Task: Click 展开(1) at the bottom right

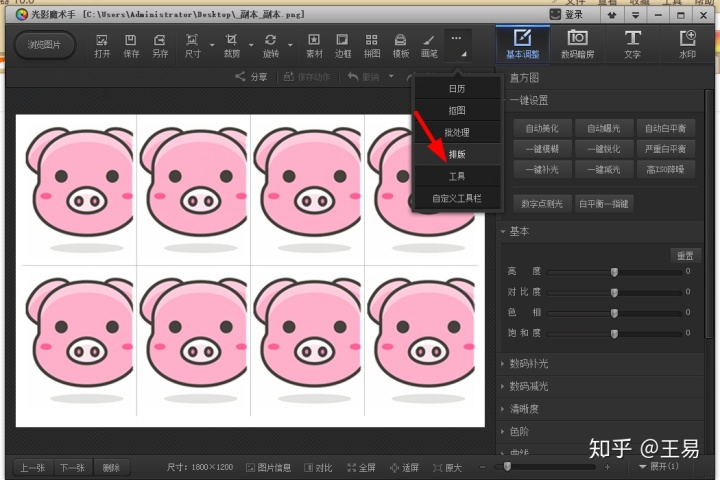Action: (x=659, y=467)
